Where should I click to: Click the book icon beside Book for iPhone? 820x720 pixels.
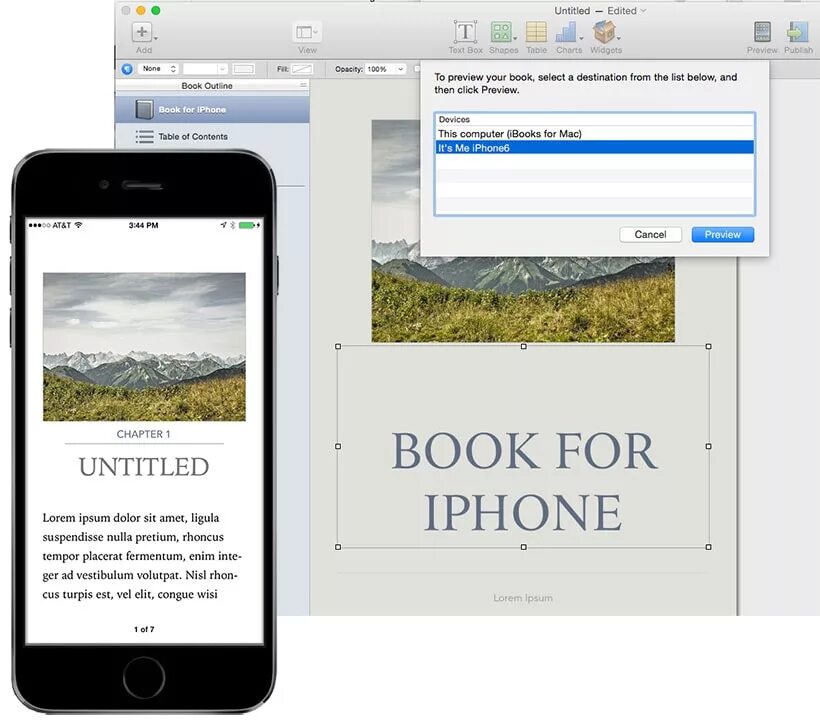pyautogui.click(x=144, y=109)
